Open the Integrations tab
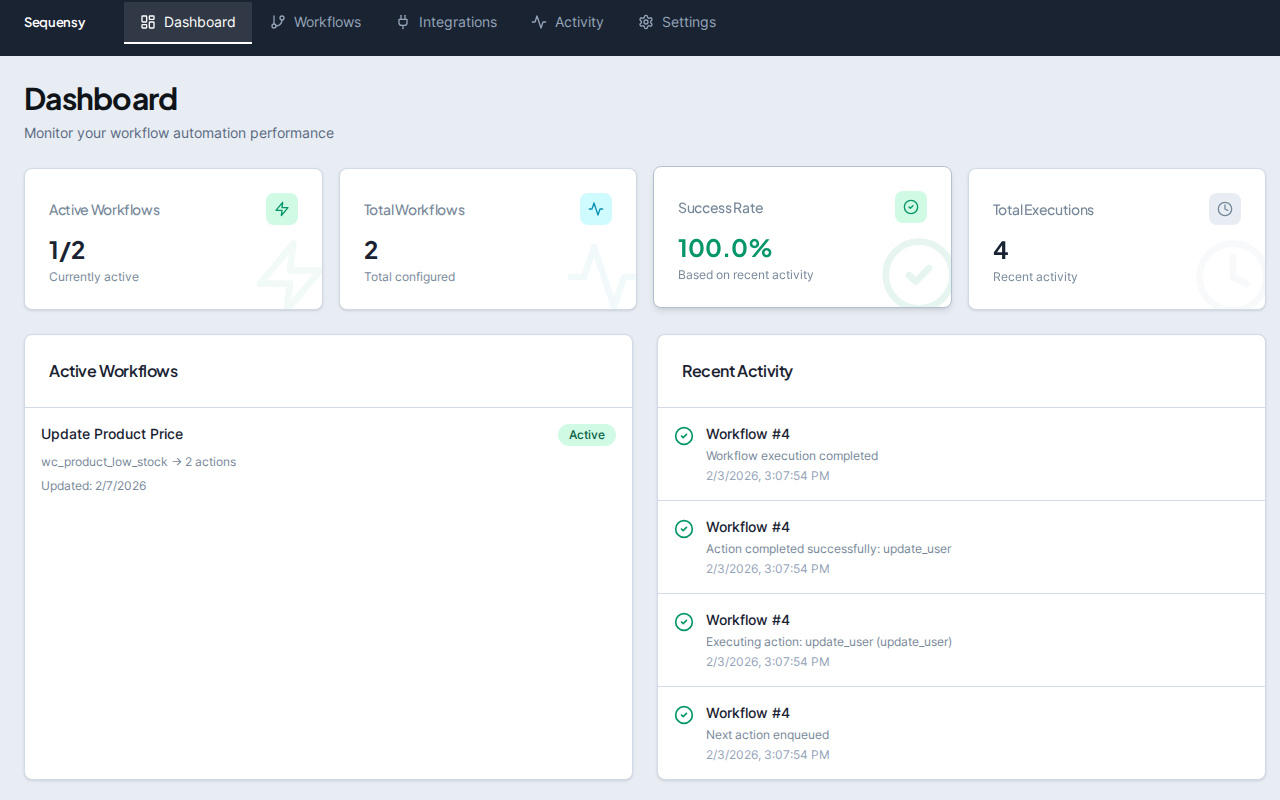 coord(446,22)
